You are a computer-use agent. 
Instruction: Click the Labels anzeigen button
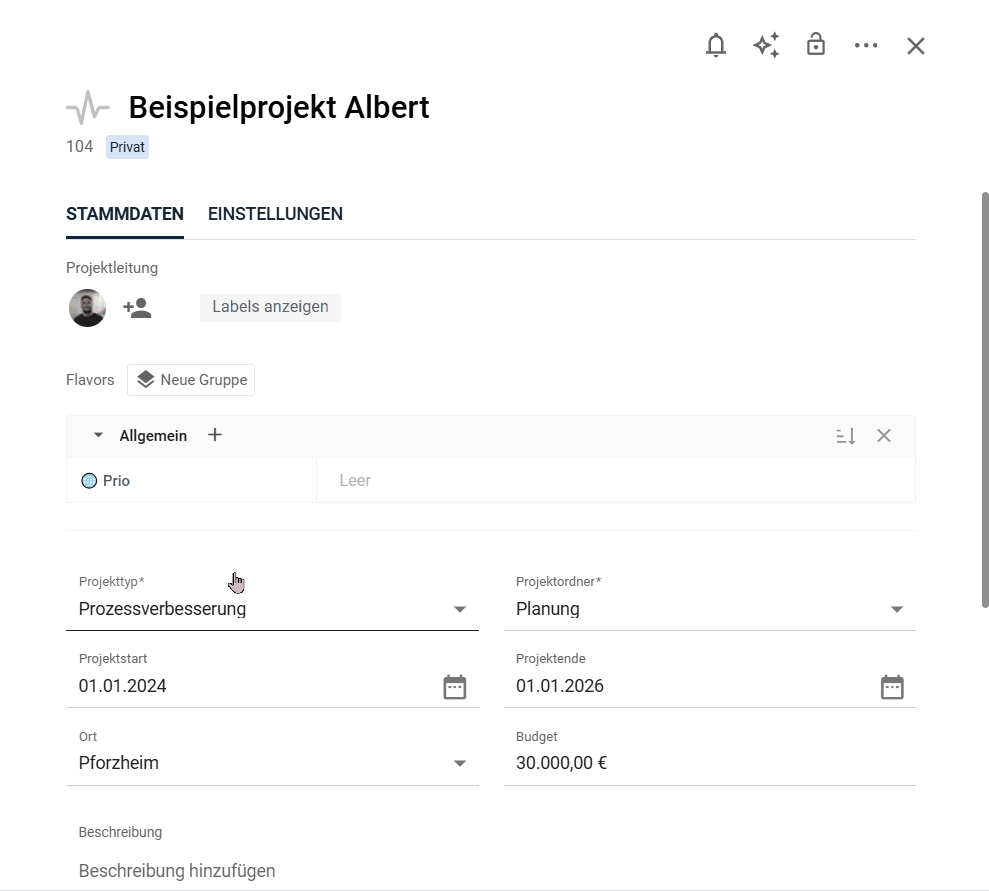coord(270,307)
